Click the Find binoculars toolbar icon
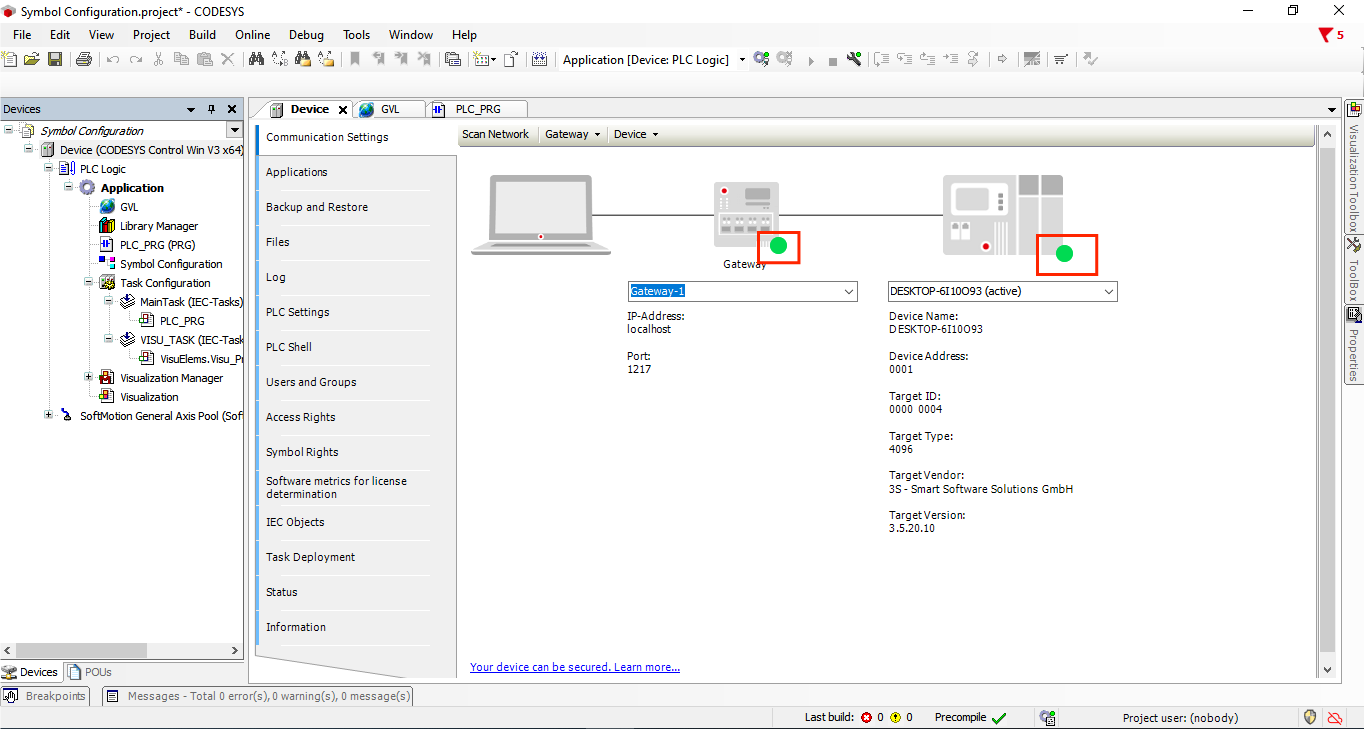The height and width of the screenshot is (729, 1364). click(x=256, y=60)
